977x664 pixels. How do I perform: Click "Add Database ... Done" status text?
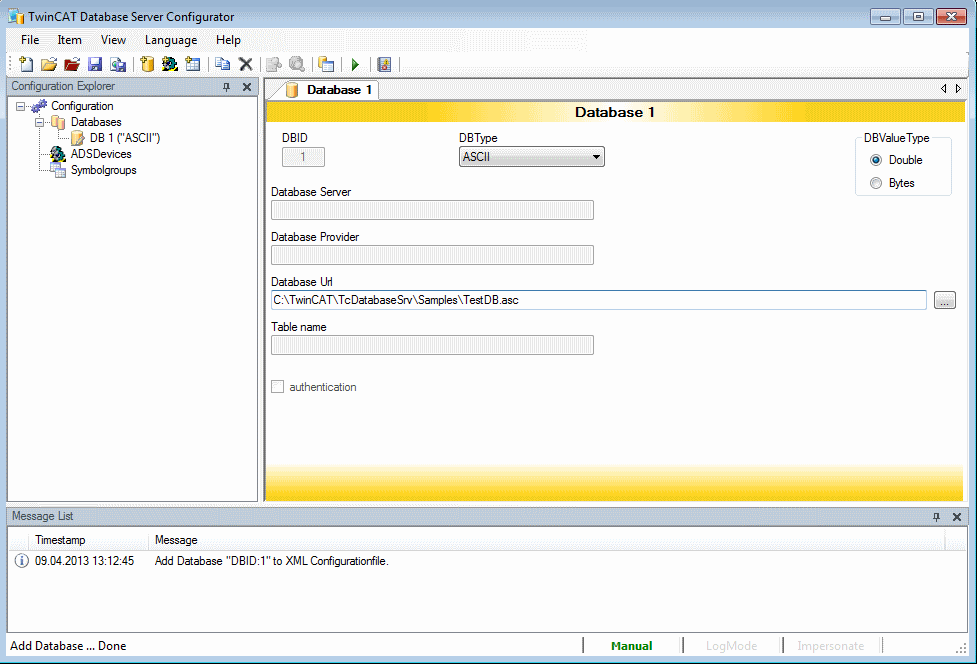pos(68,646)
